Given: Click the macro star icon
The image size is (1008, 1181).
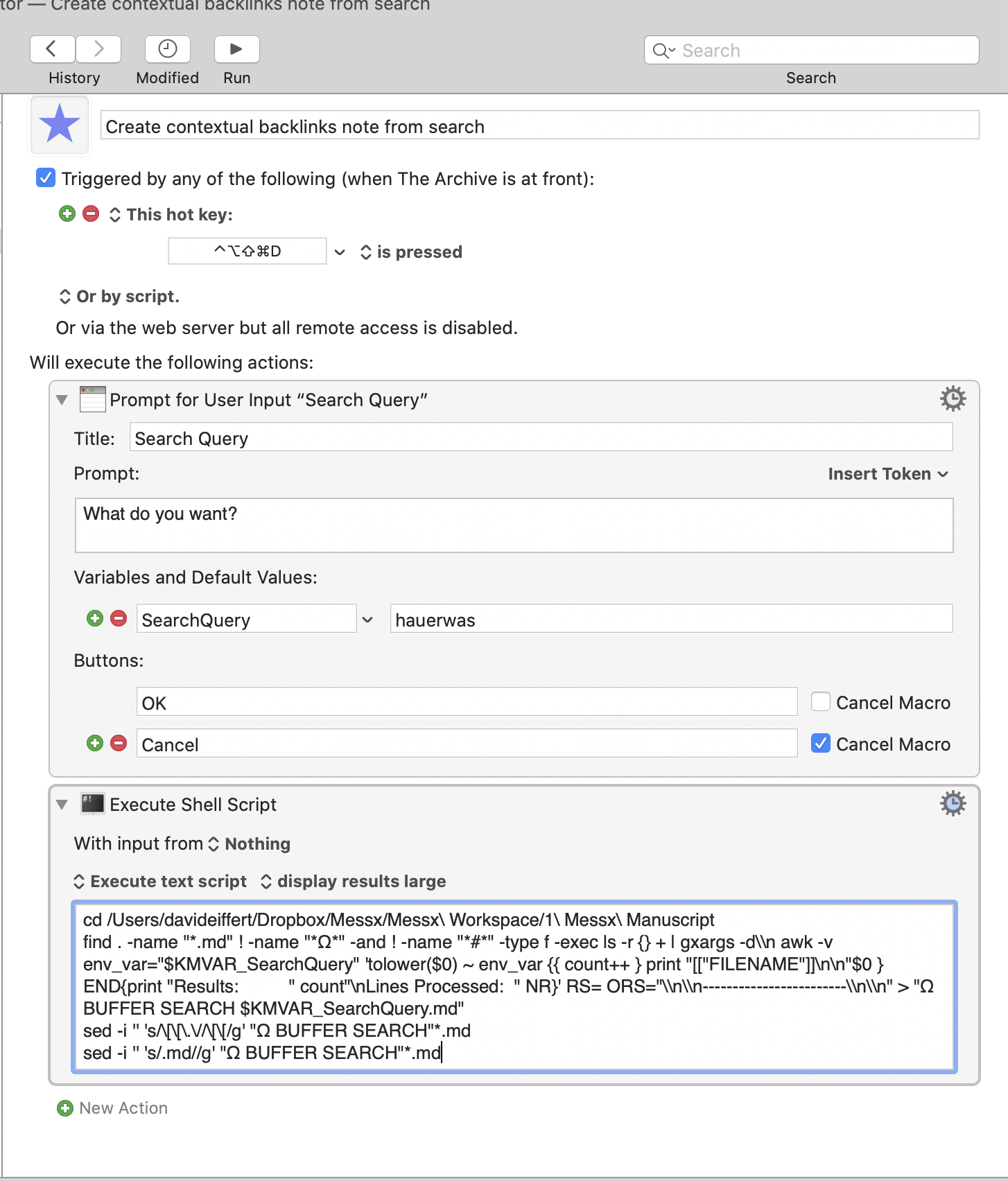Looking at the screenshot, I should [x=60, y=125].
